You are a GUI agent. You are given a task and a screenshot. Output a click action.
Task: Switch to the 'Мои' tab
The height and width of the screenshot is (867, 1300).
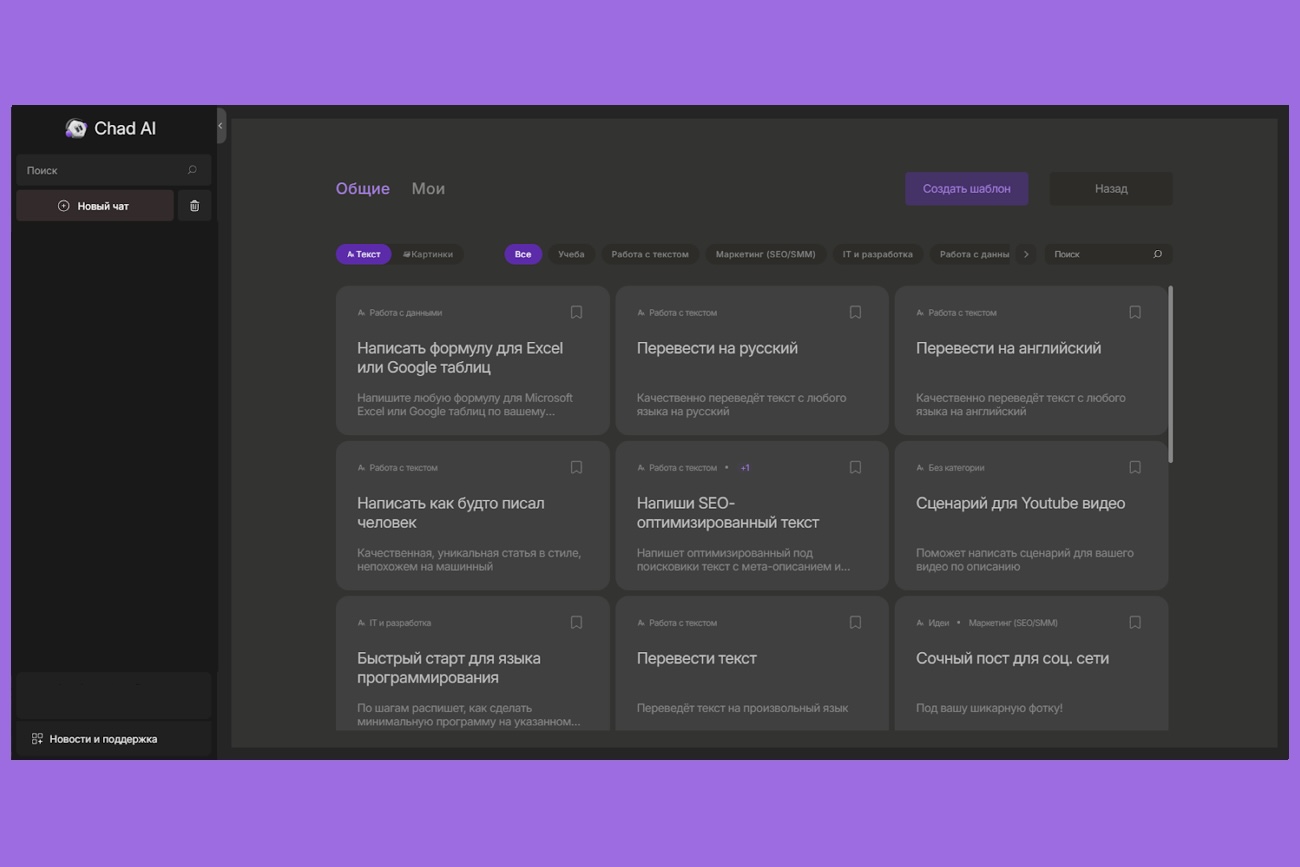pyautogui.click(x=428, y=188)
